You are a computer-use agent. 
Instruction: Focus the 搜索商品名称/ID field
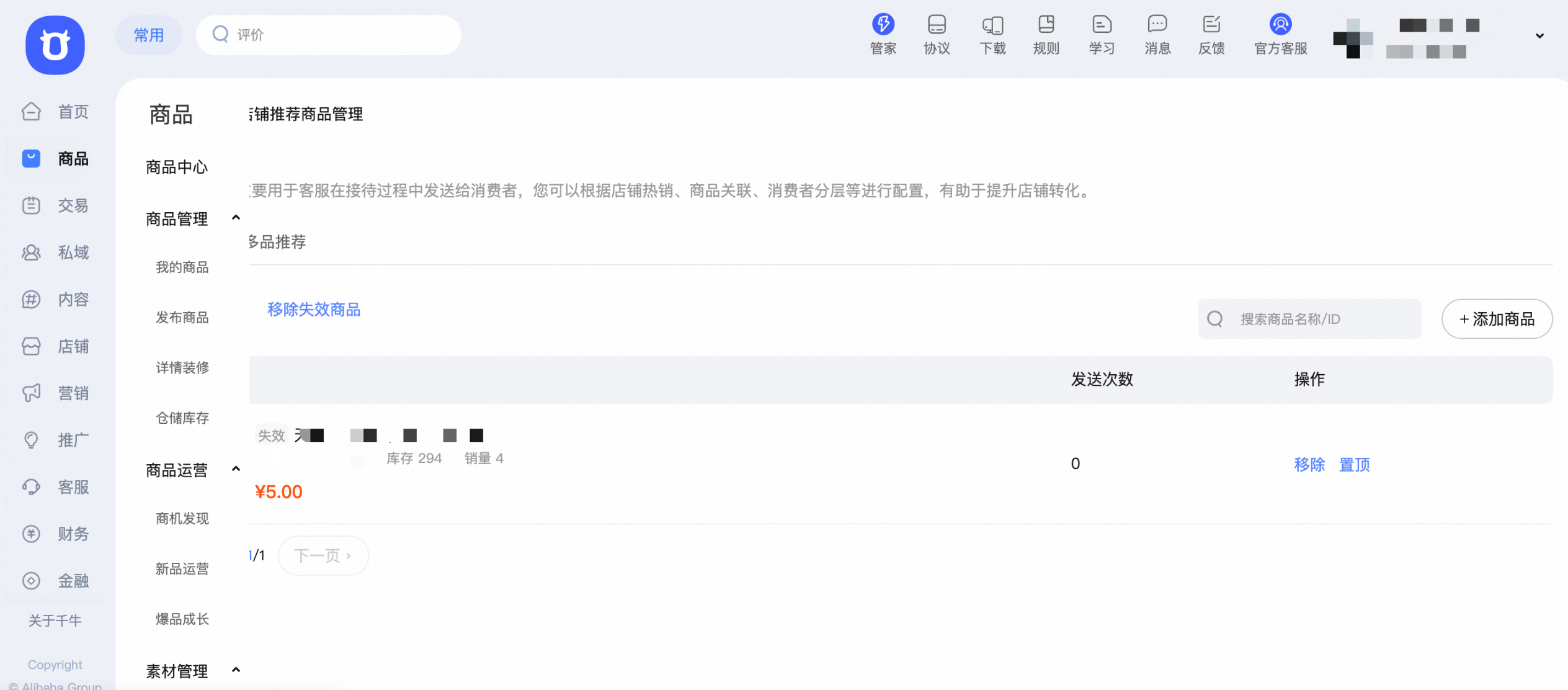pos(1310,319)
